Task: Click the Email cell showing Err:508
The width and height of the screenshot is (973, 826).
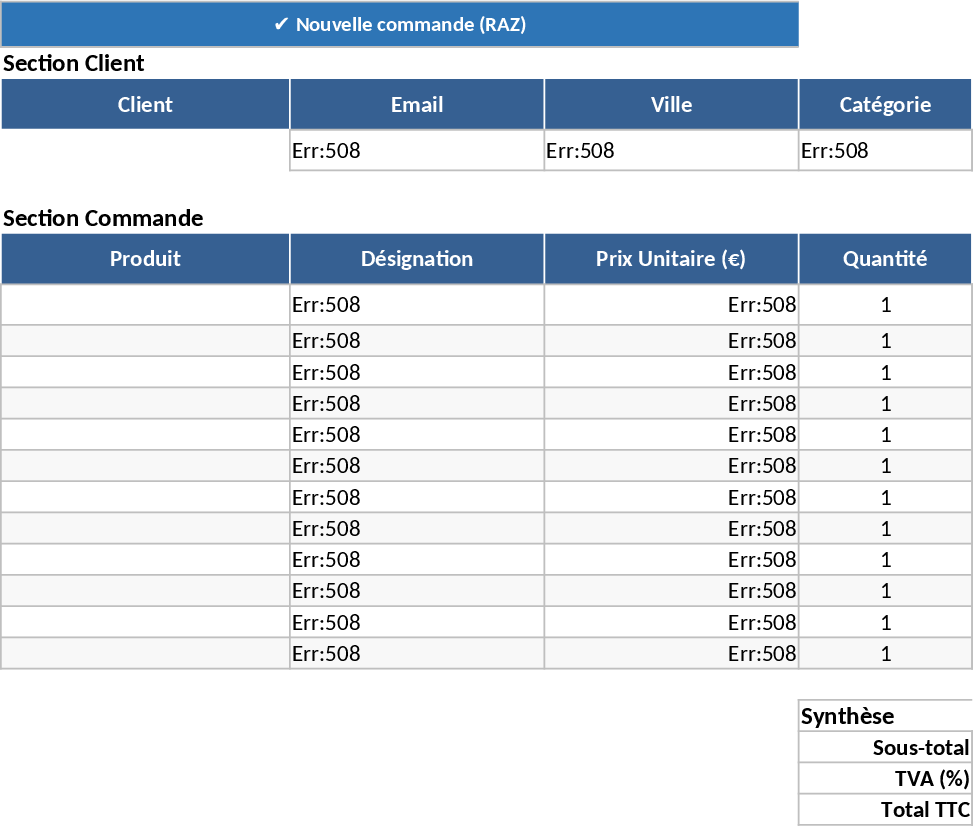Action: point(416,150)
